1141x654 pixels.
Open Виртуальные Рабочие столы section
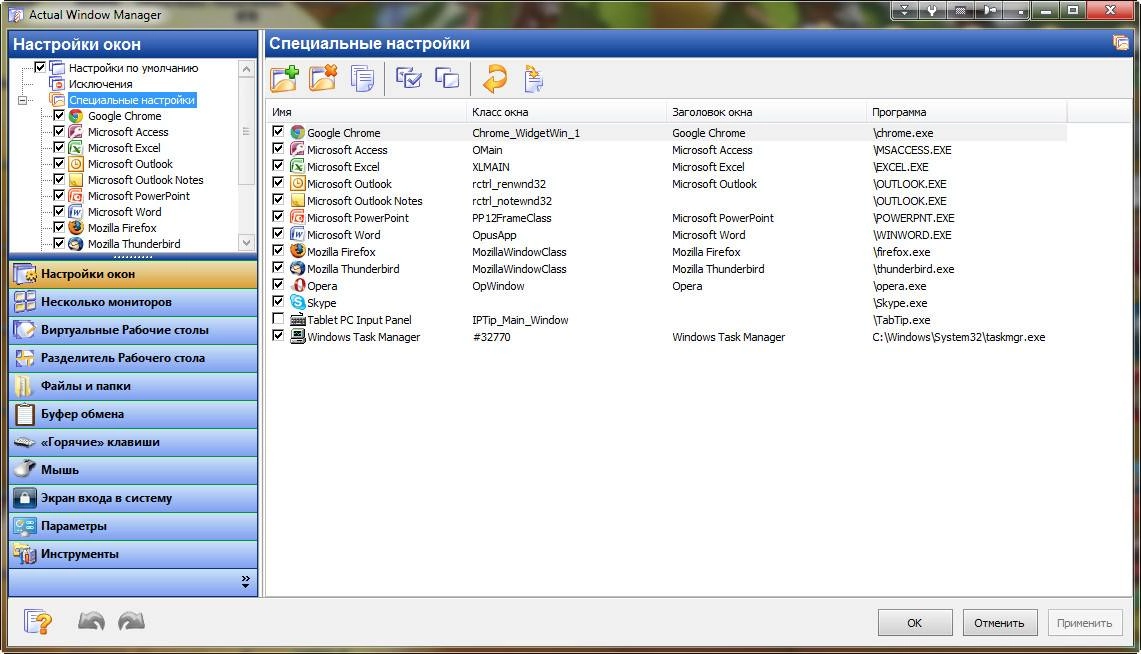tap(133, 330)
